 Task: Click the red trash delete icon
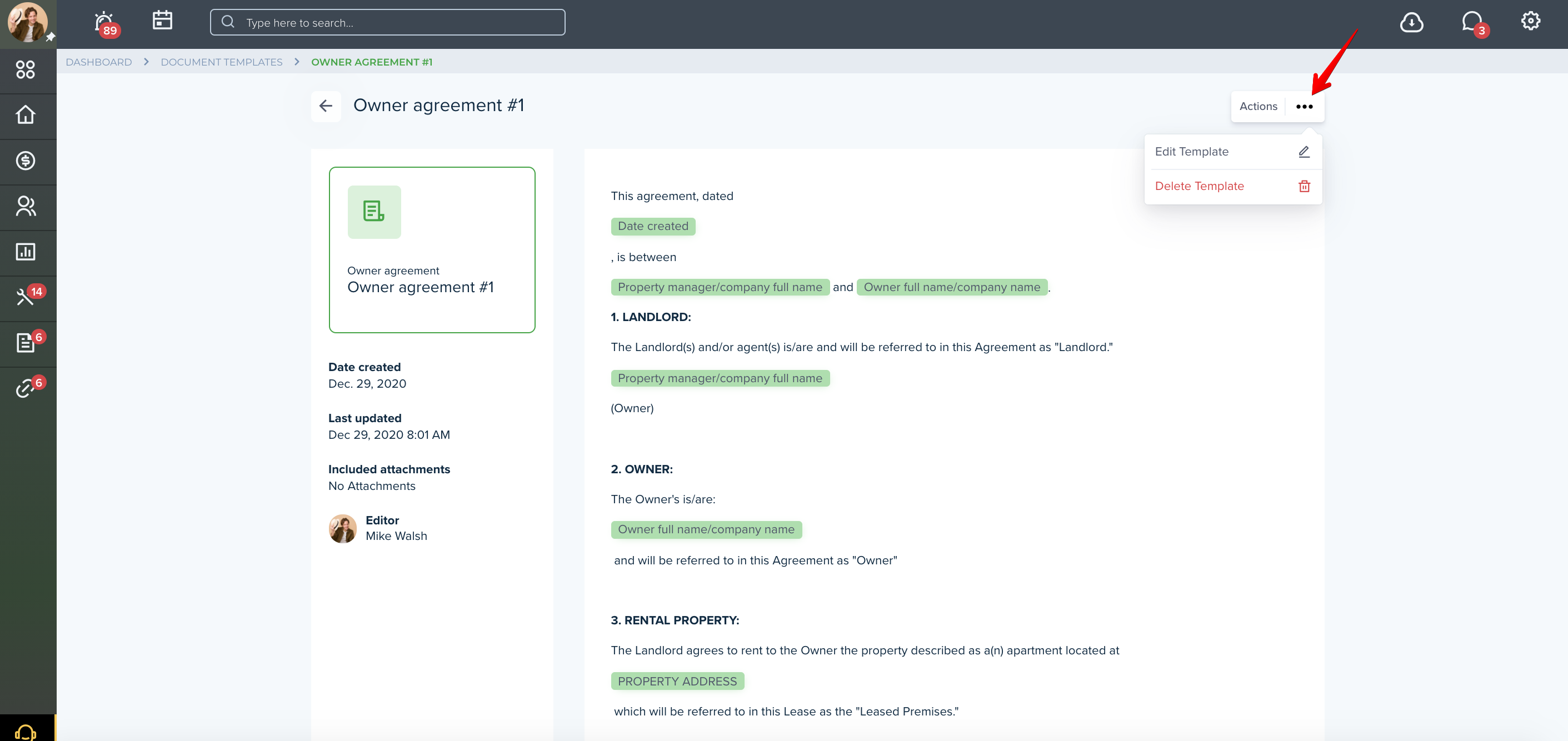[x=1304, y=186]
